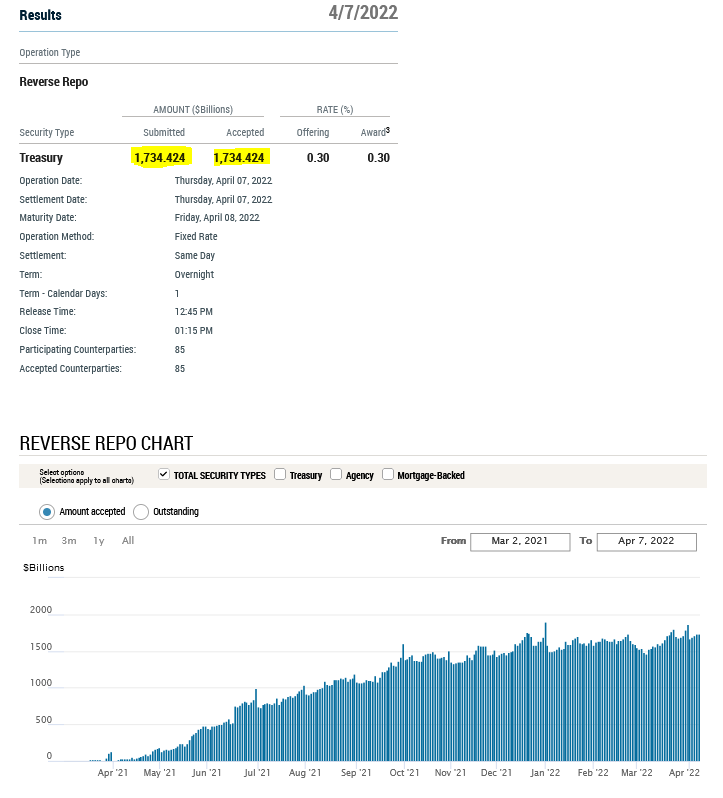Click the Accepted Counterparties value 85

(180, 368)
